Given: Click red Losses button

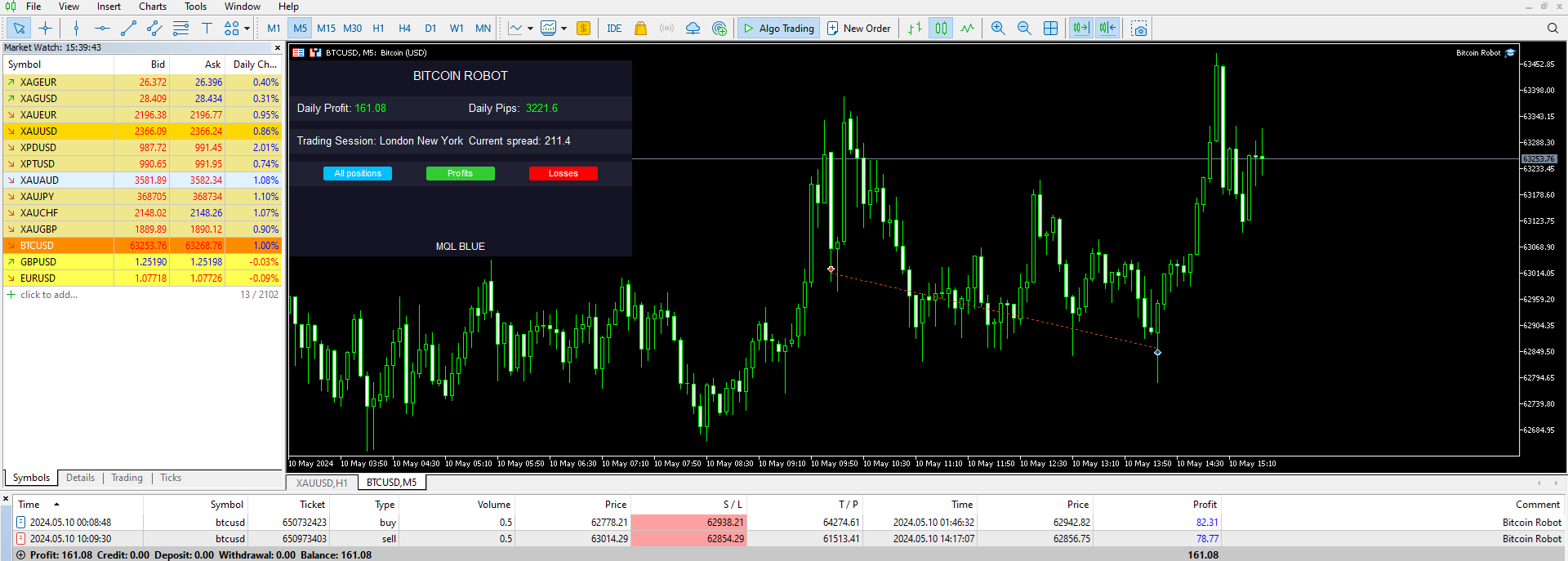Looking at the screenshot, I should (x=563, y=173).
